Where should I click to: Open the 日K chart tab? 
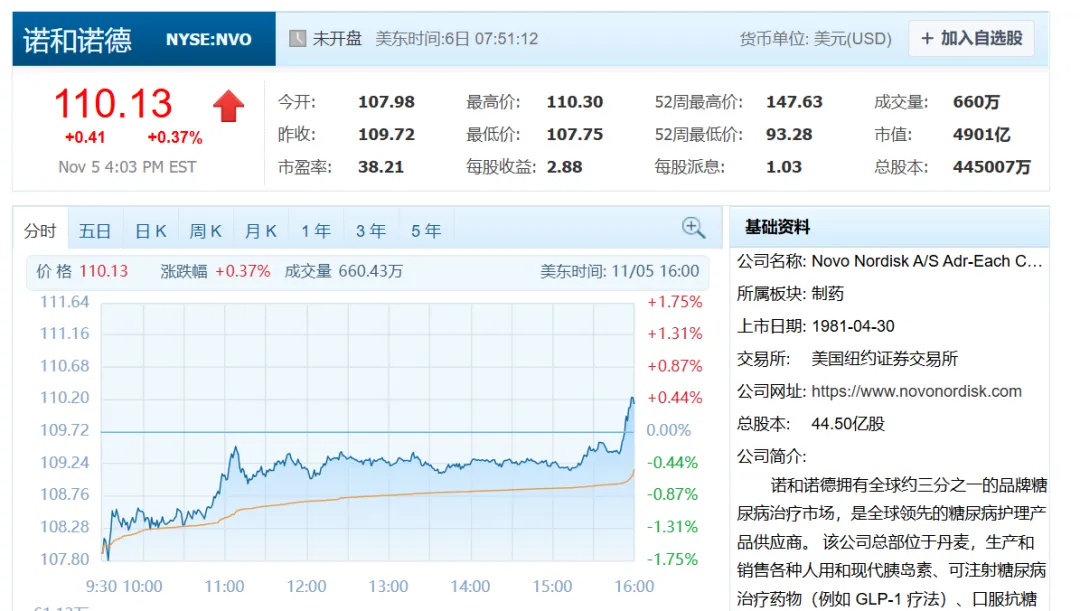point(150,231)
